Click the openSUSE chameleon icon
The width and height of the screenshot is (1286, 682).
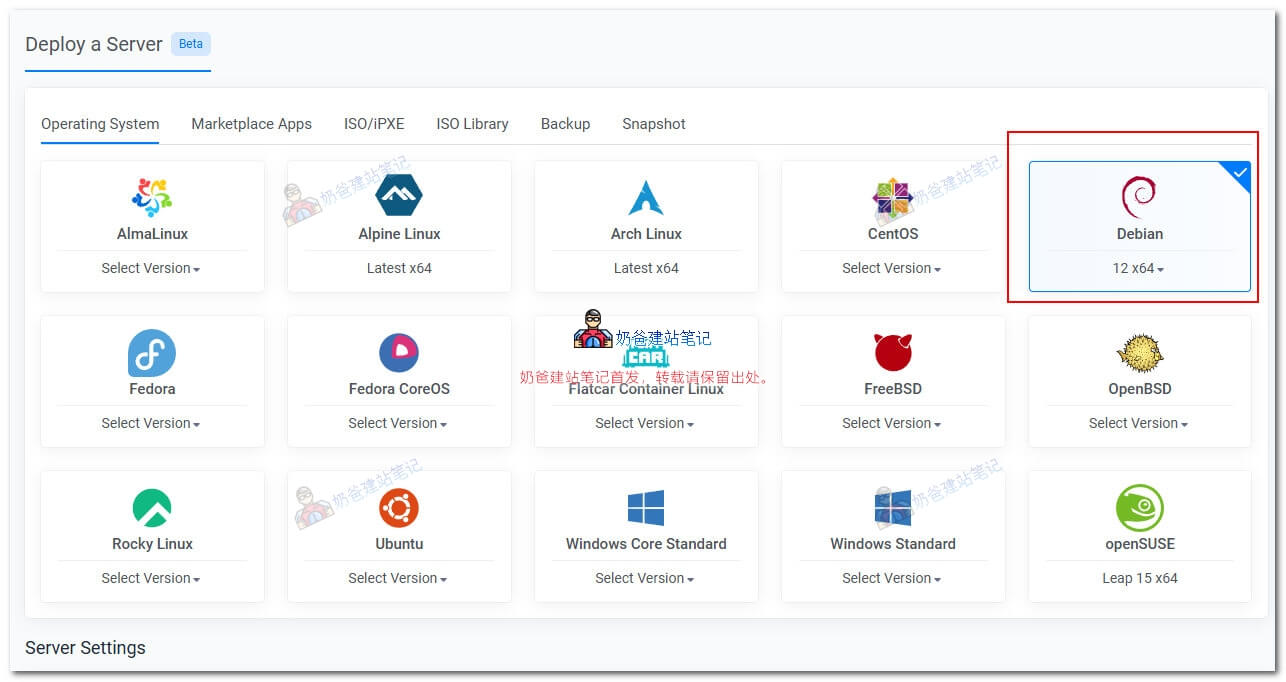tap(1139, 508)
